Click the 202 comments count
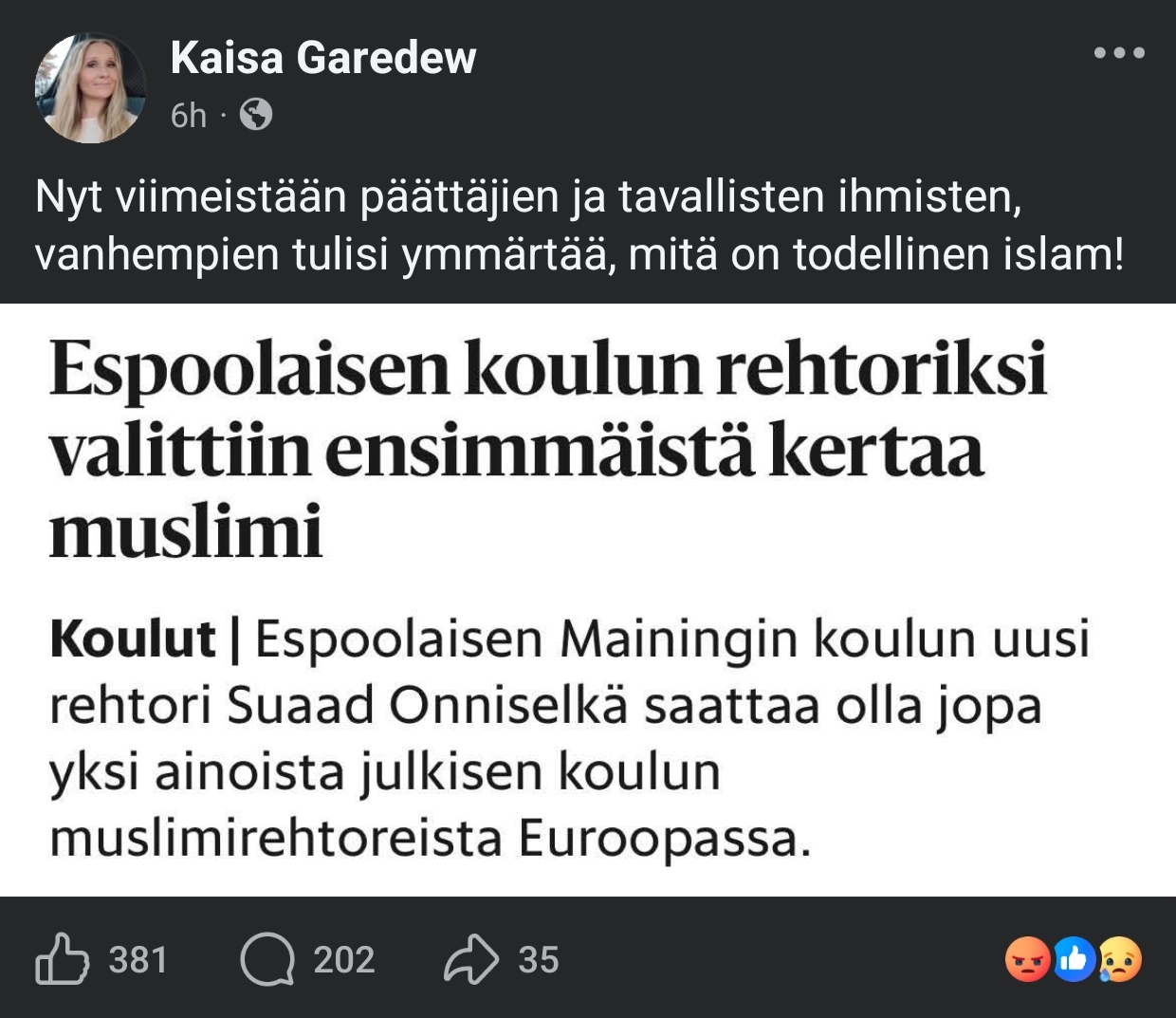This screenshot has width=1176, height=1018. (344, 960)
